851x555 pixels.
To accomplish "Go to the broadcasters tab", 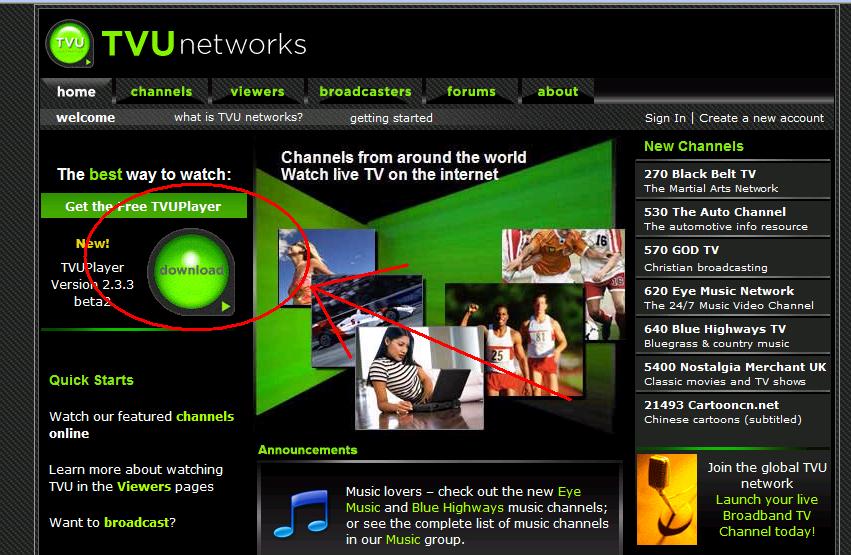I will click(365, 92).
